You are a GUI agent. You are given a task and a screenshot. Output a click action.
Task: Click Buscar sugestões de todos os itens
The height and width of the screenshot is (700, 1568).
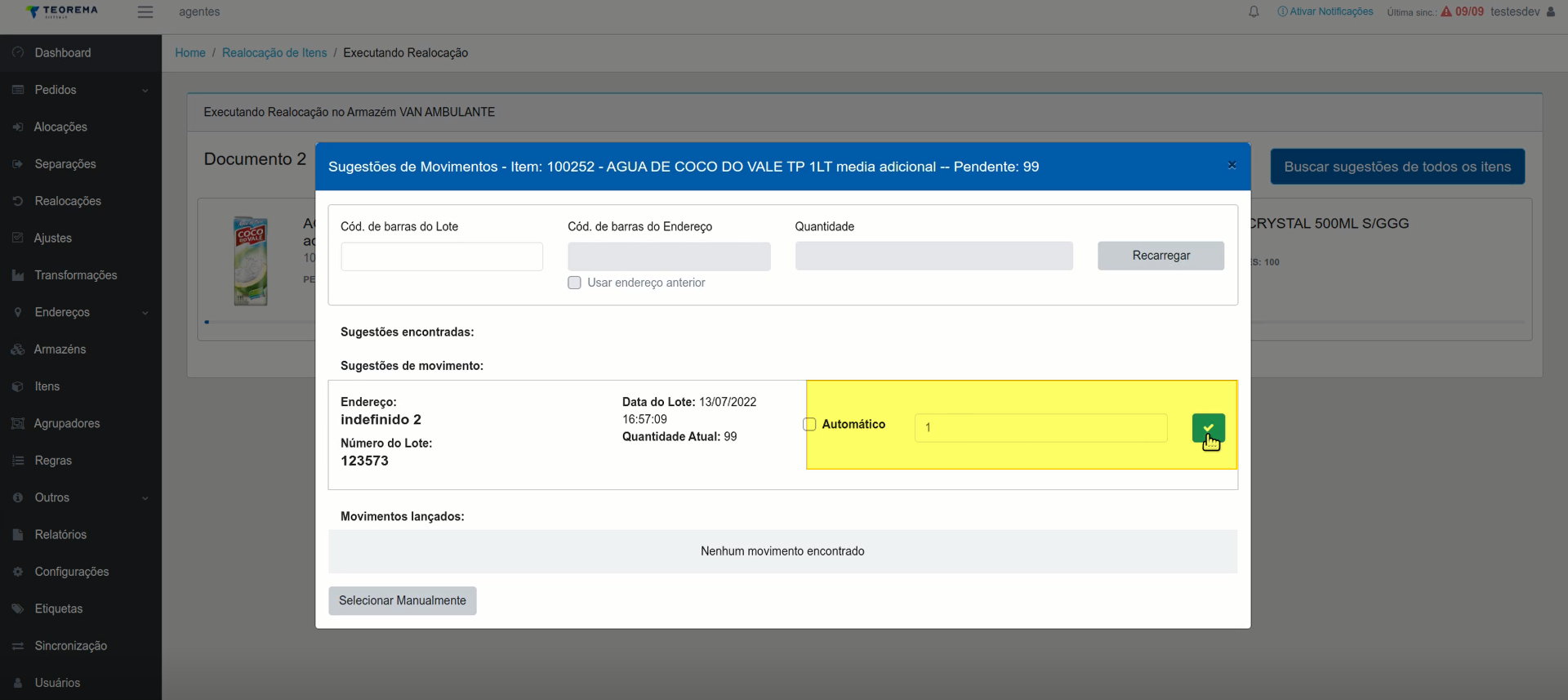[x=1397, y=167]
